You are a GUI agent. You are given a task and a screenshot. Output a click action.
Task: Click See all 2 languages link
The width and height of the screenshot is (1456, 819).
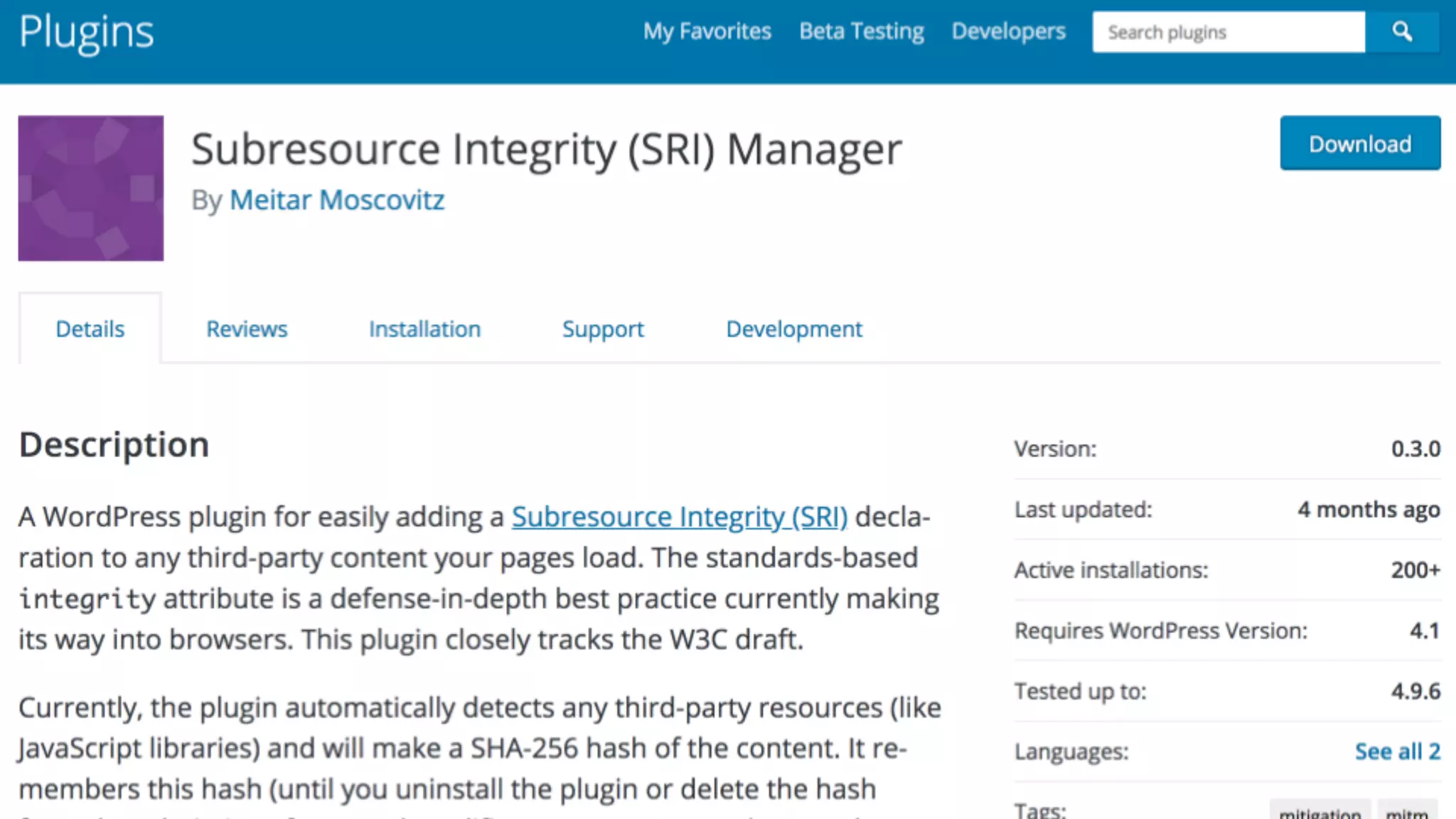[1397, 751]
